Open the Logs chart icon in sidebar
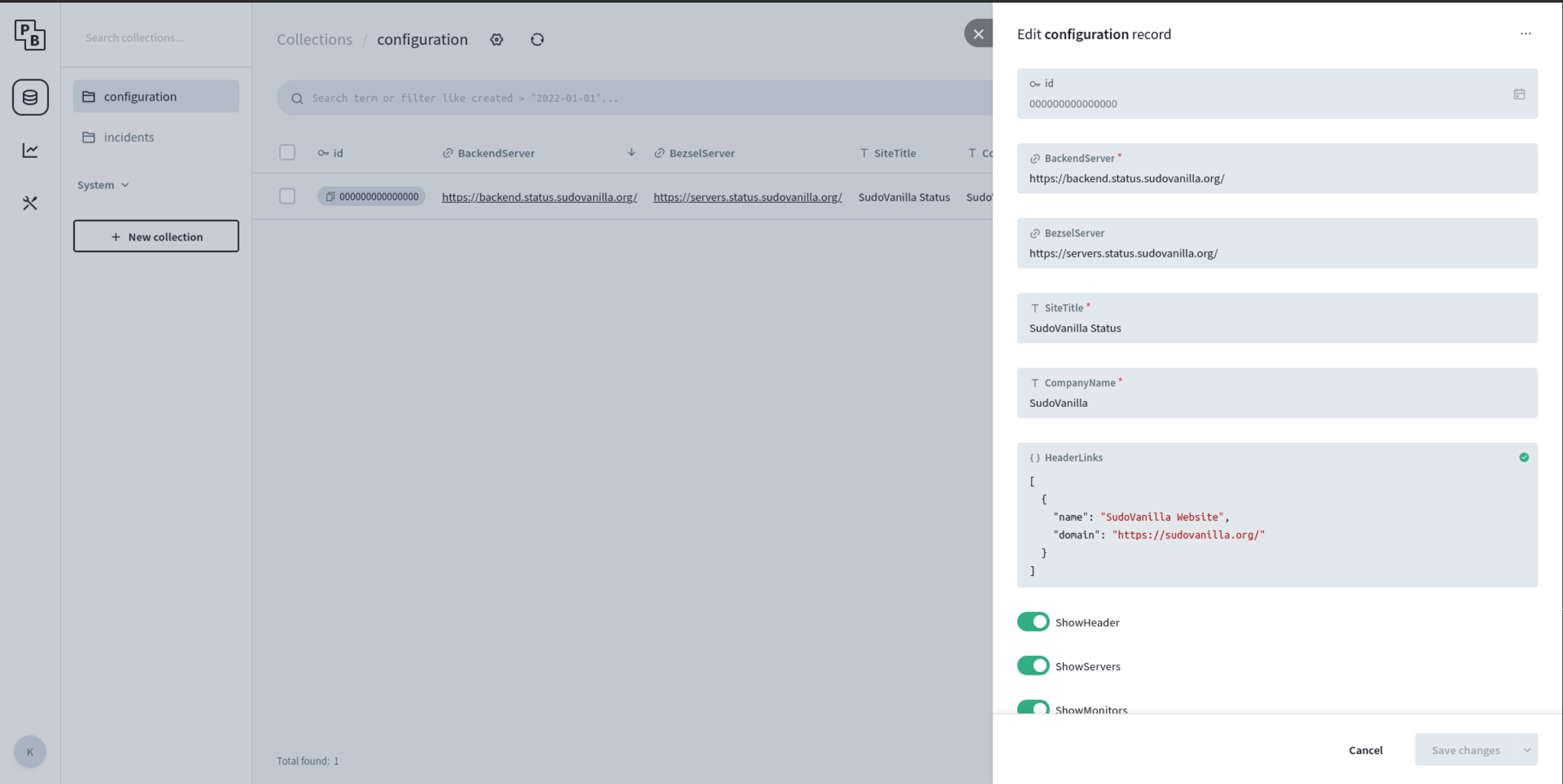This screenshot has height=784, width=1563. [30, 150]
